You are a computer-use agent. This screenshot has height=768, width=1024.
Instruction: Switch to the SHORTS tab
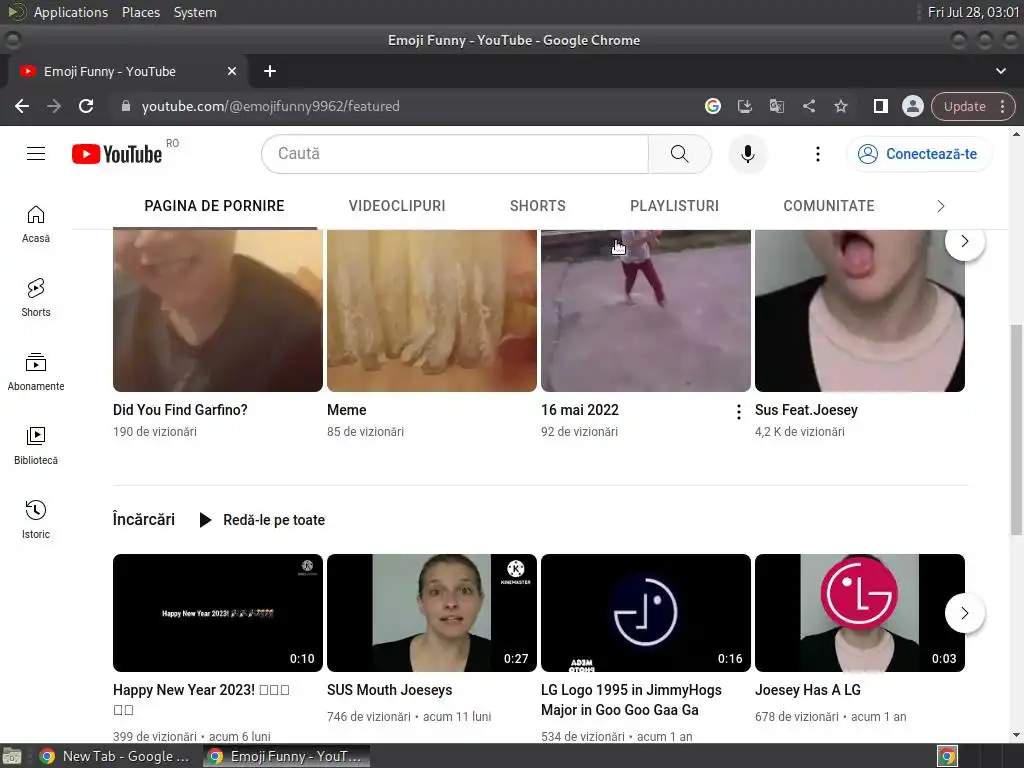coord(537,206)
